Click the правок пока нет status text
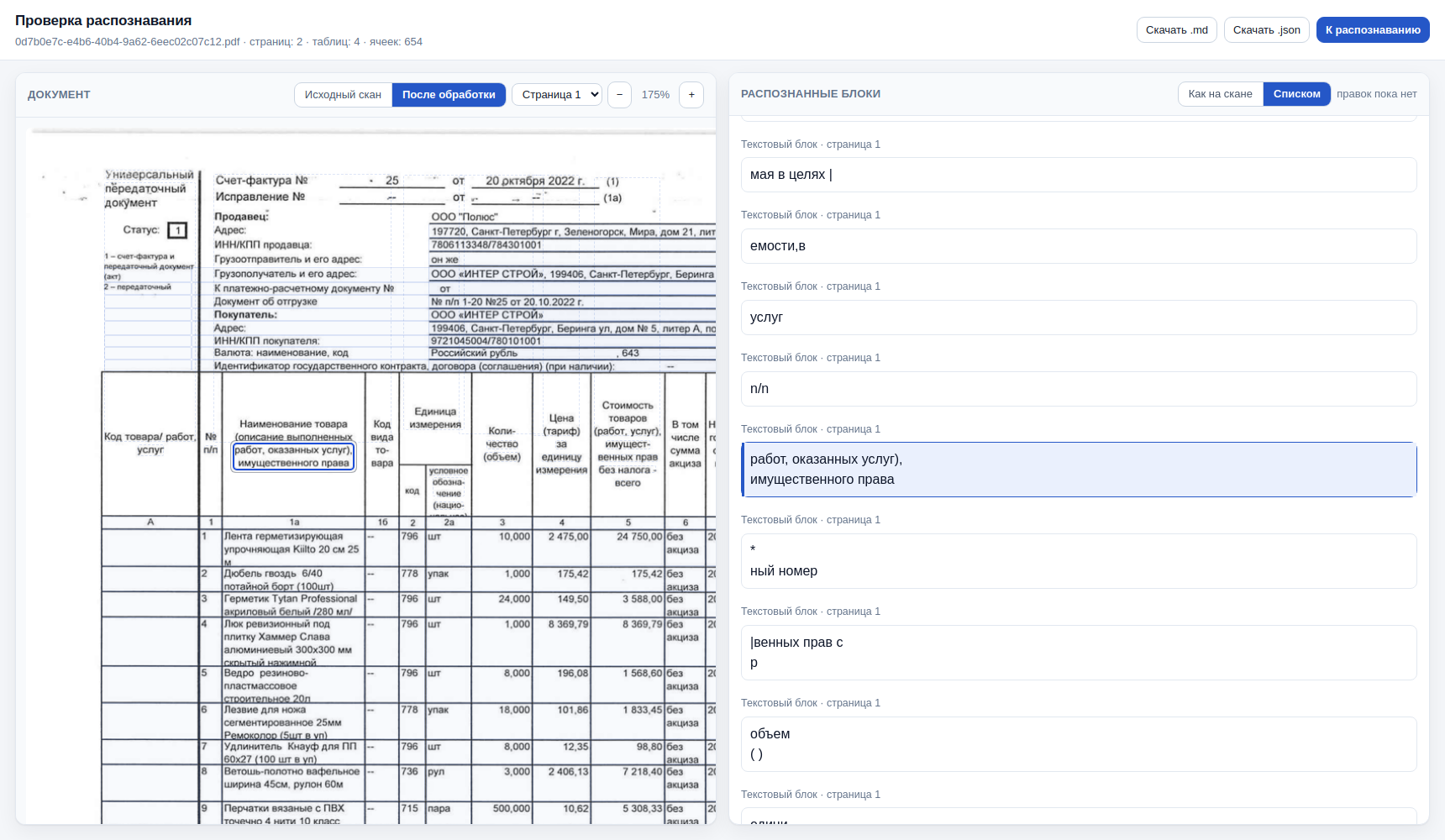 tap(1376, 94)
